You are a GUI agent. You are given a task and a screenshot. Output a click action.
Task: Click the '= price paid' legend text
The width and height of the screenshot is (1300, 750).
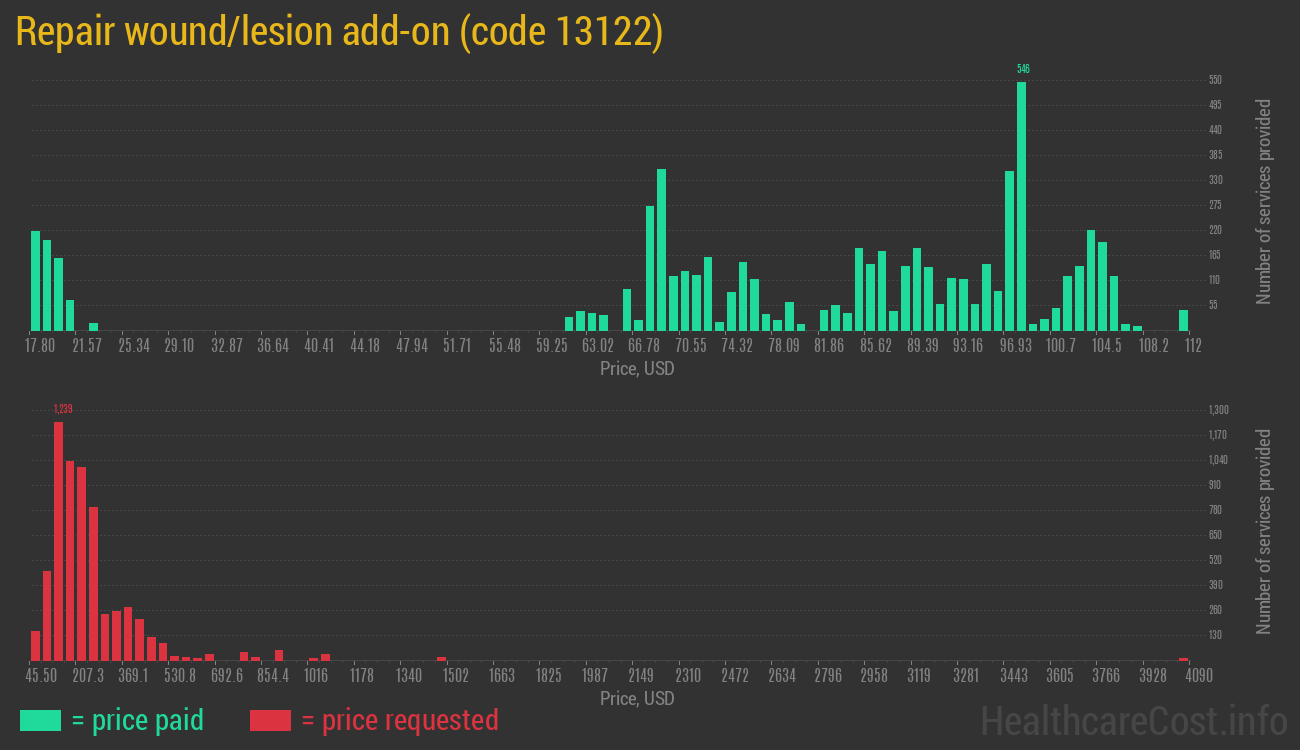click(x=137, y=720)
